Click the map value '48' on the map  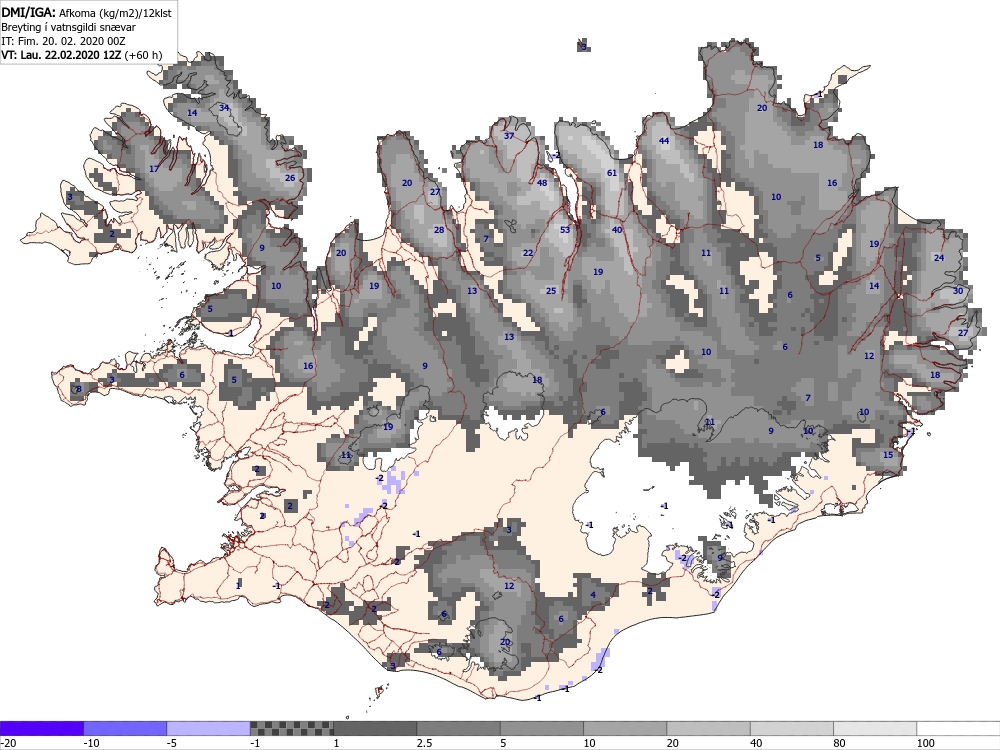coord(542,183)
